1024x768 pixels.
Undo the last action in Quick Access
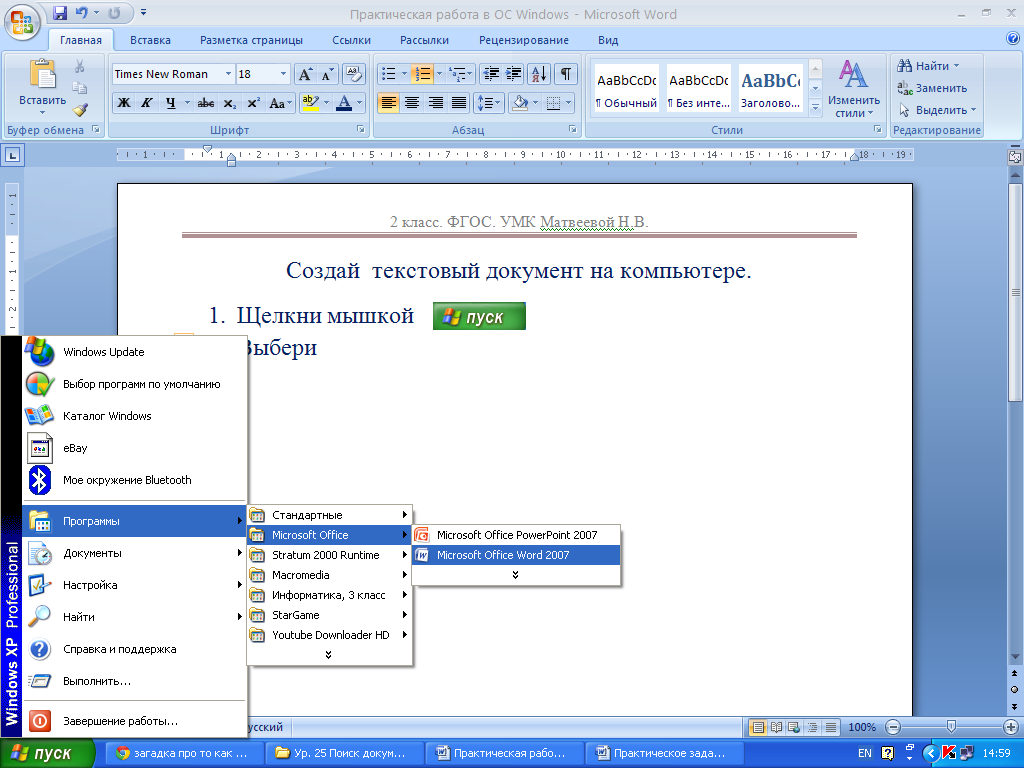point(82,12)
